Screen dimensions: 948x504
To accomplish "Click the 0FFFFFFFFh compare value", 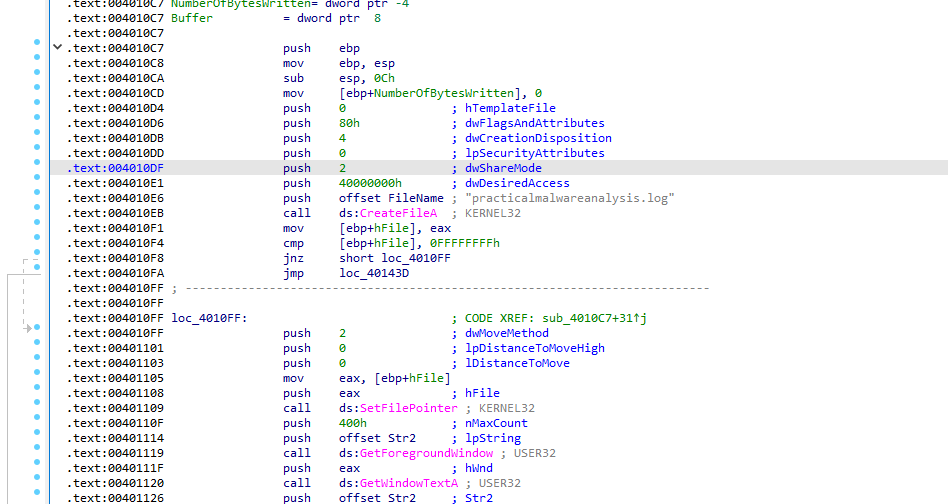I will 465,244.
